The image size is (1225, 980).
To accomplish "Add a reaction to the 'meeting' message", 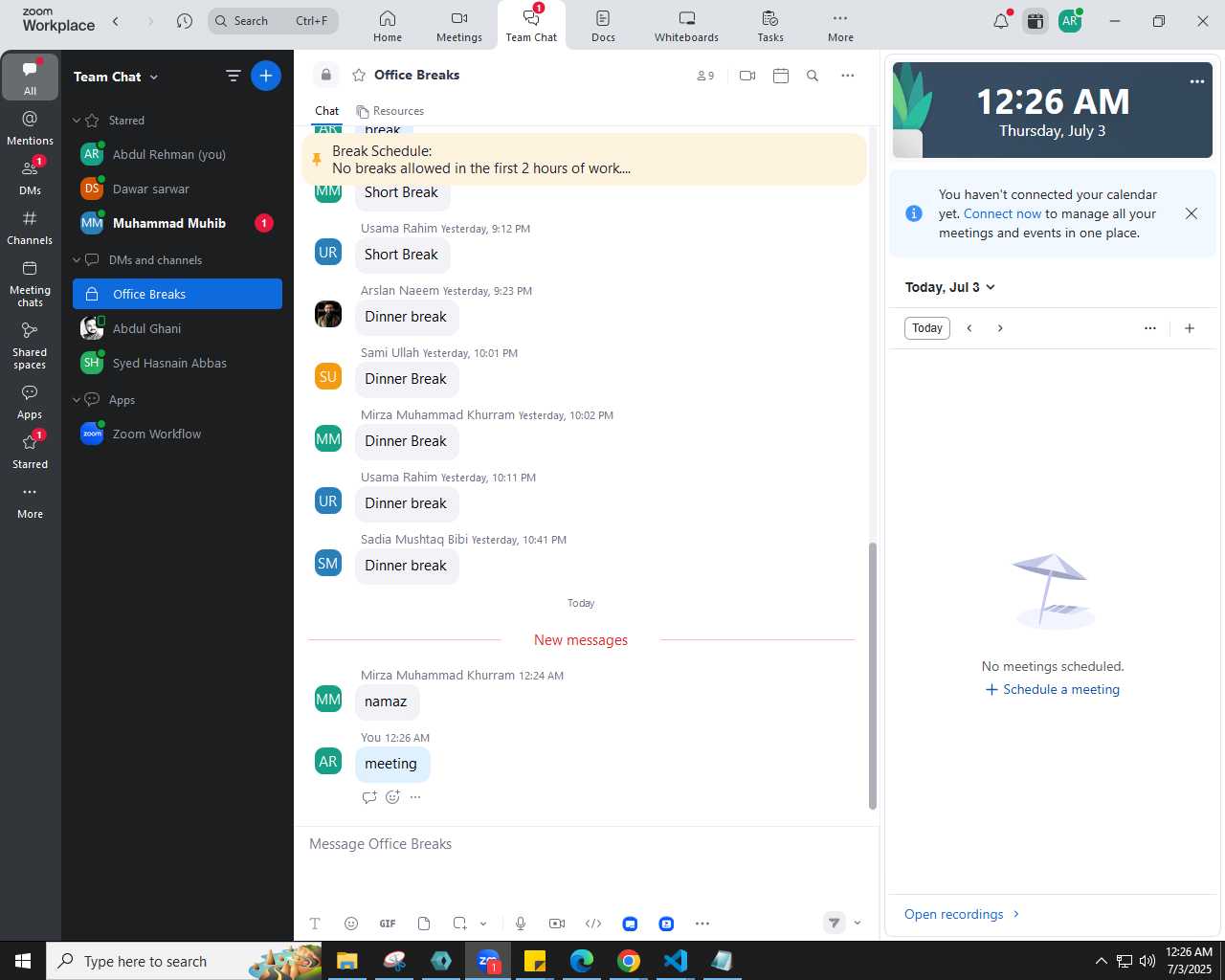I will (392, 797).
